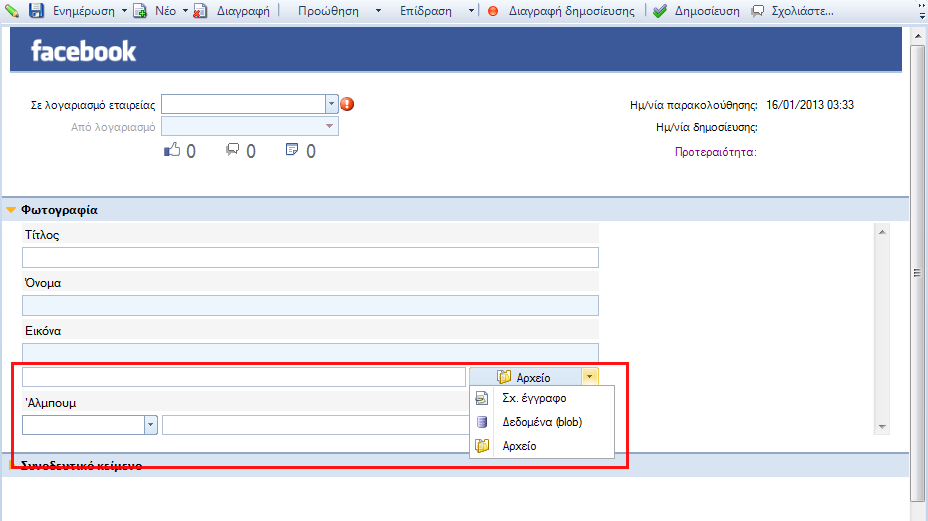Collapse the Φωτογραφία section

pyautogui.click(x=11, y=210)
